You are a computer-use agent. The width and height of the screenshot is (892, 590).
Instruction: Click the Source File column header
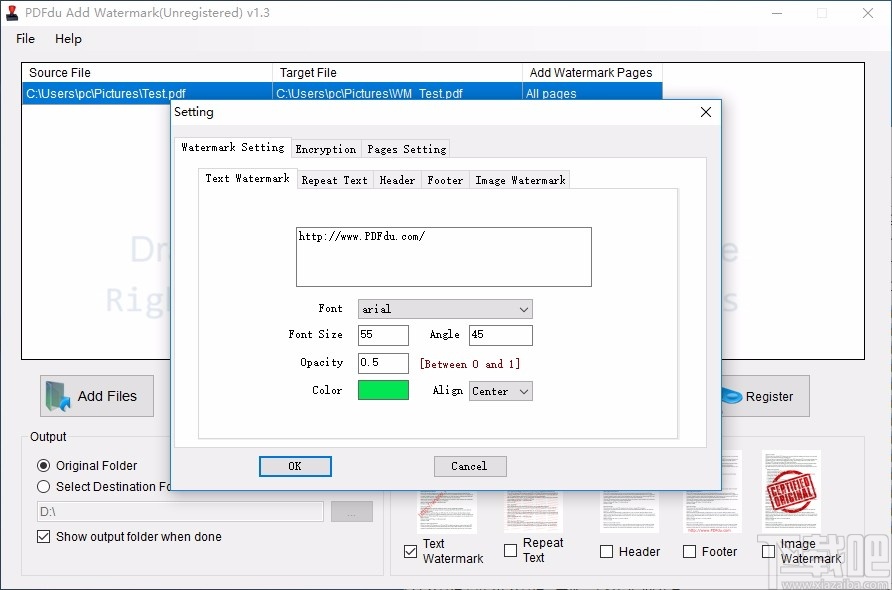click(147, 73)
